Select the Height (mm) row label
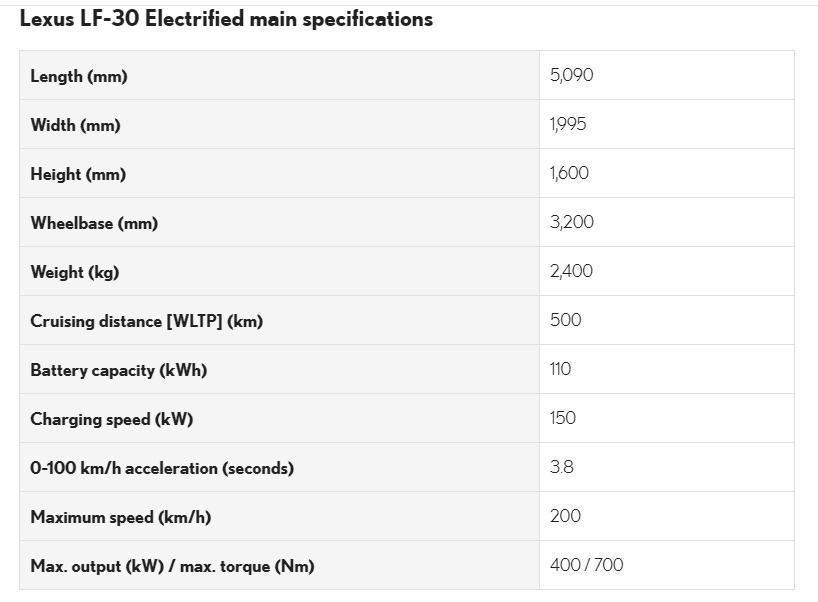 pos(78,174)
